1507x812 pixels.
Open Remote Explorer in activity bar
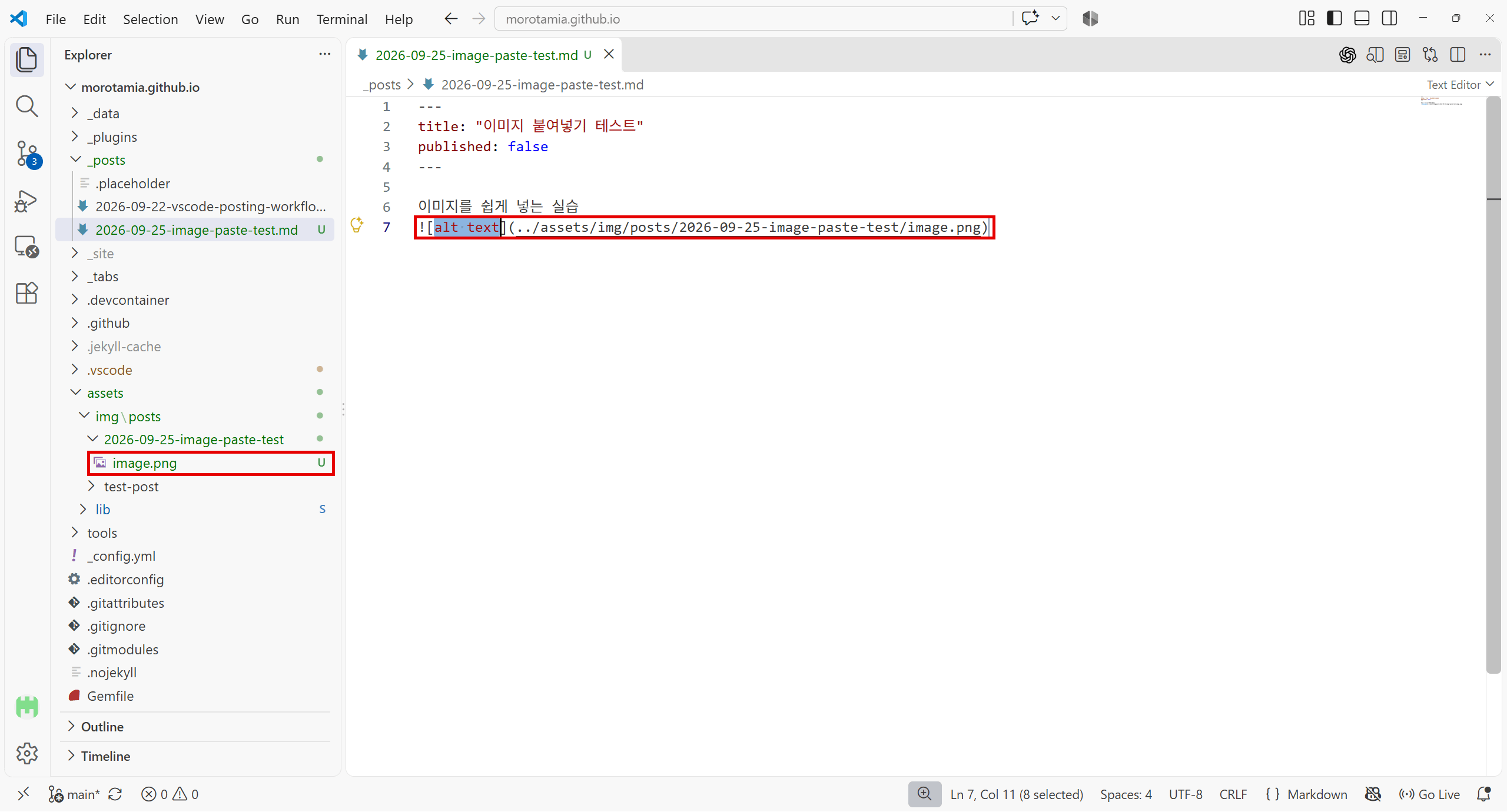pos(27,247)
